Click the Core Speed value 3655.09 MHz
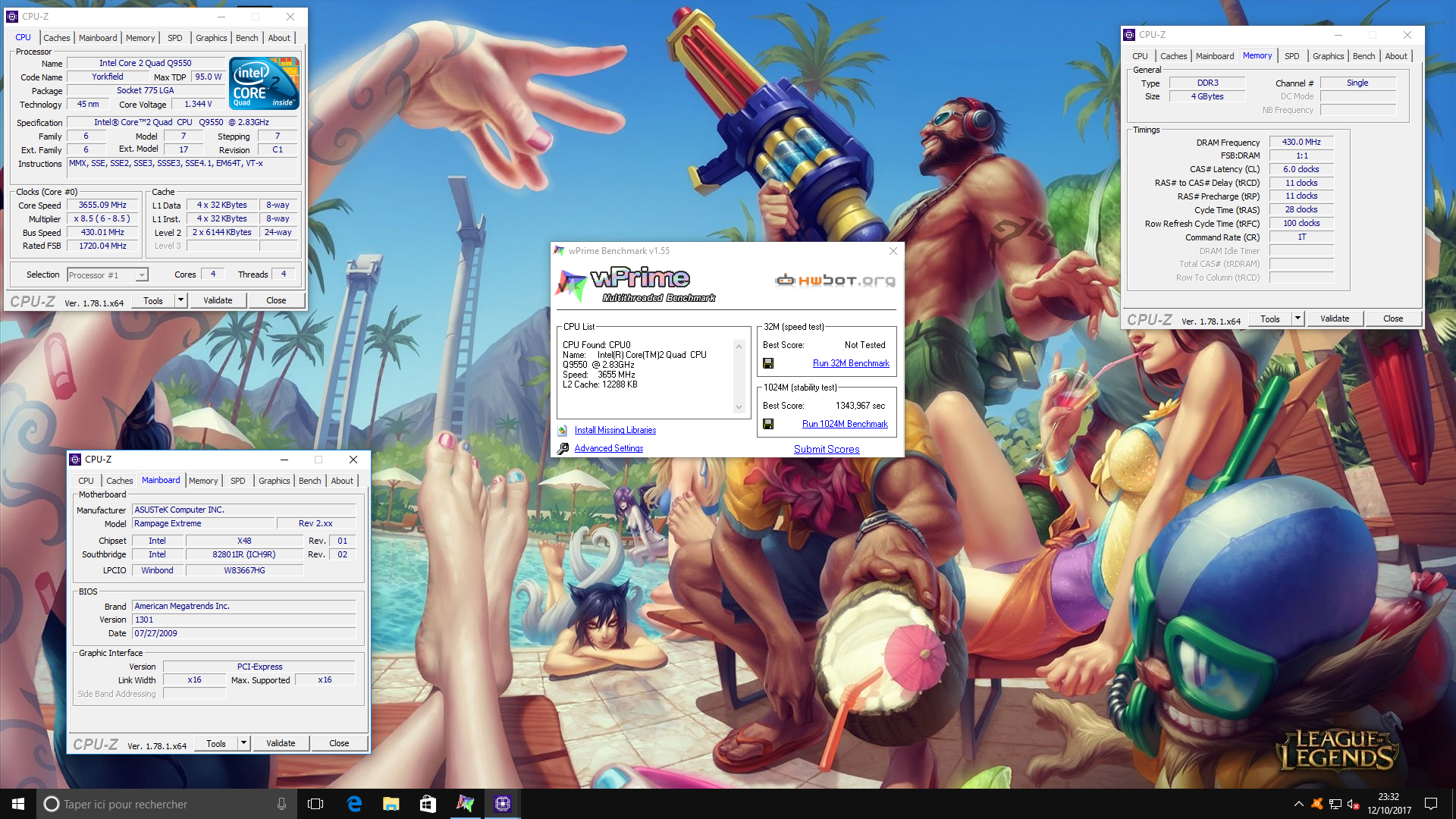1456x819 pixels. pos(103,205)
